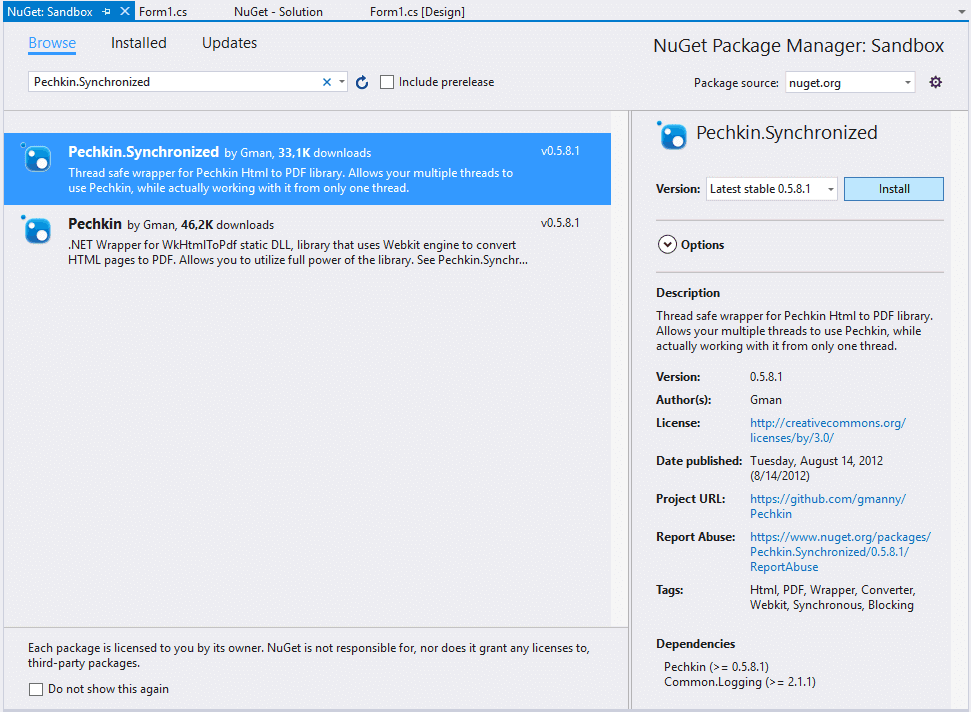Image resolution: width=971 pixels, height=712 pixels.
Task: Open NuGet settings via the gear icon
Action: point(934,82)
